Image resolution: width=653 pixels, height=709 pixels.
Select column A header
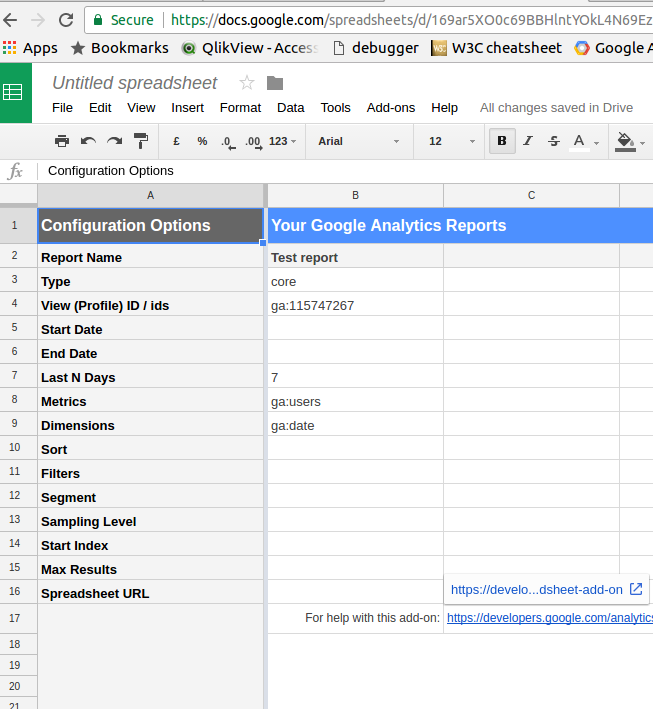(151, 195)
